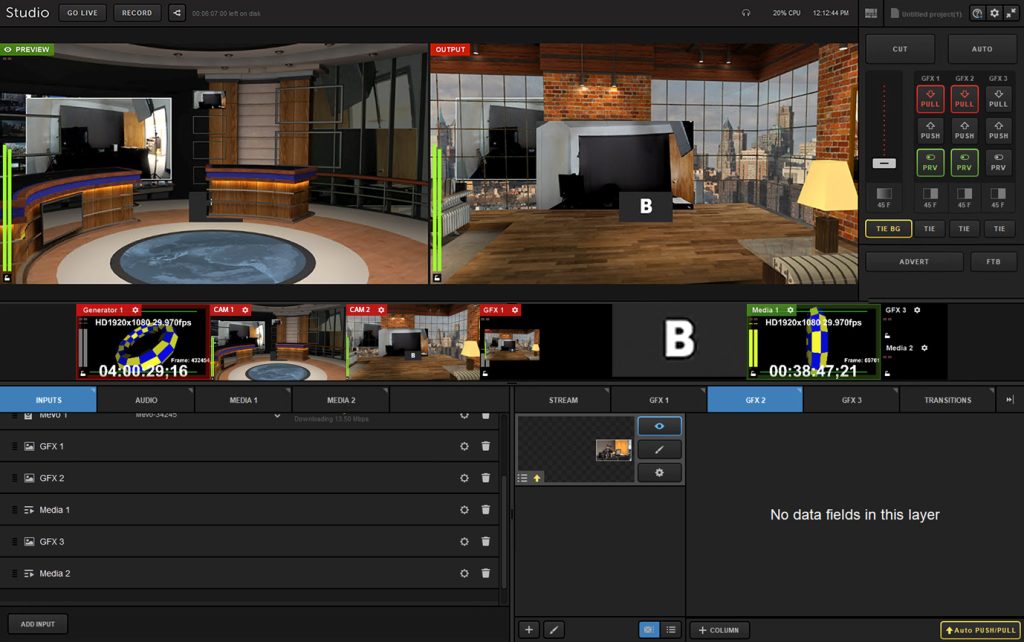Image resolution: width=1024 pixels, height=642 pixels.
Task: Open GFX 2 layer settings gear
Action: (659, 473)
